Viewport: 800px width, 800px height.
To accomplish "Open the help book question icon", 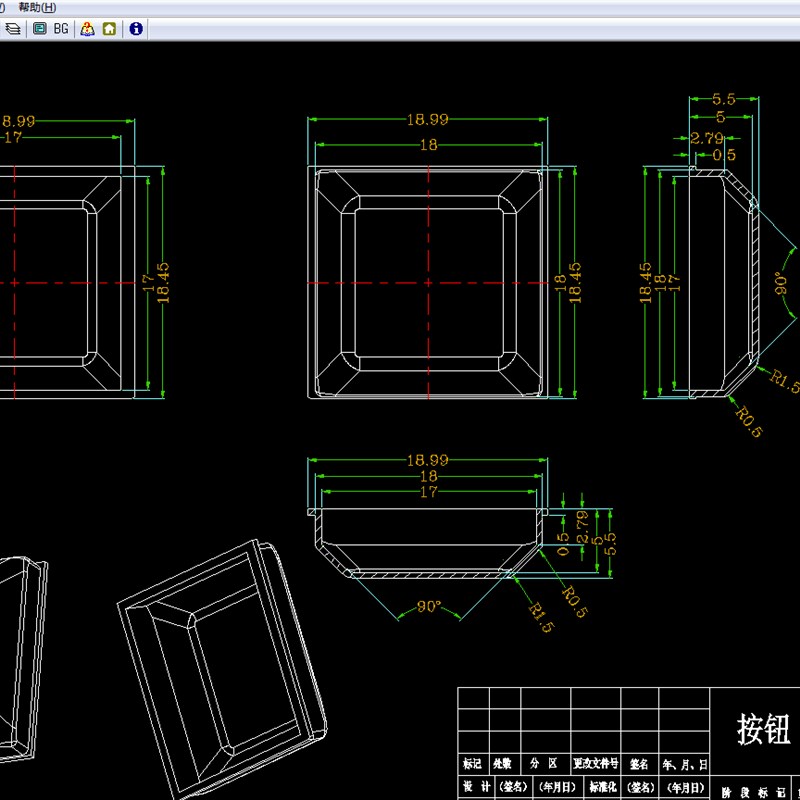I will pos(87,29).
